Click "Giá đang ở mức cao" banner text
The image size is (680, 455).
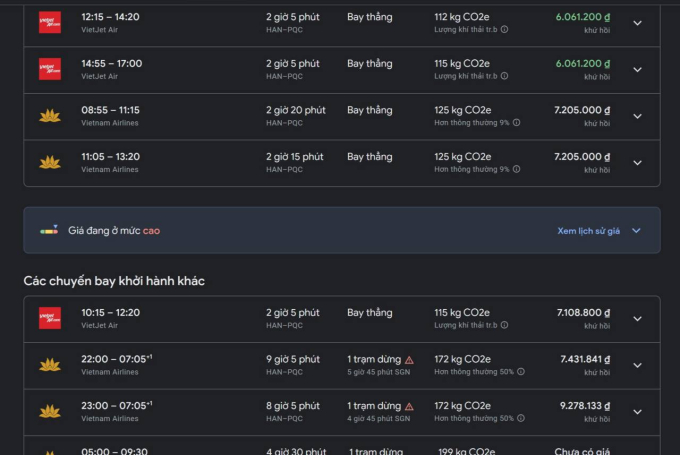tap(114, 230)
